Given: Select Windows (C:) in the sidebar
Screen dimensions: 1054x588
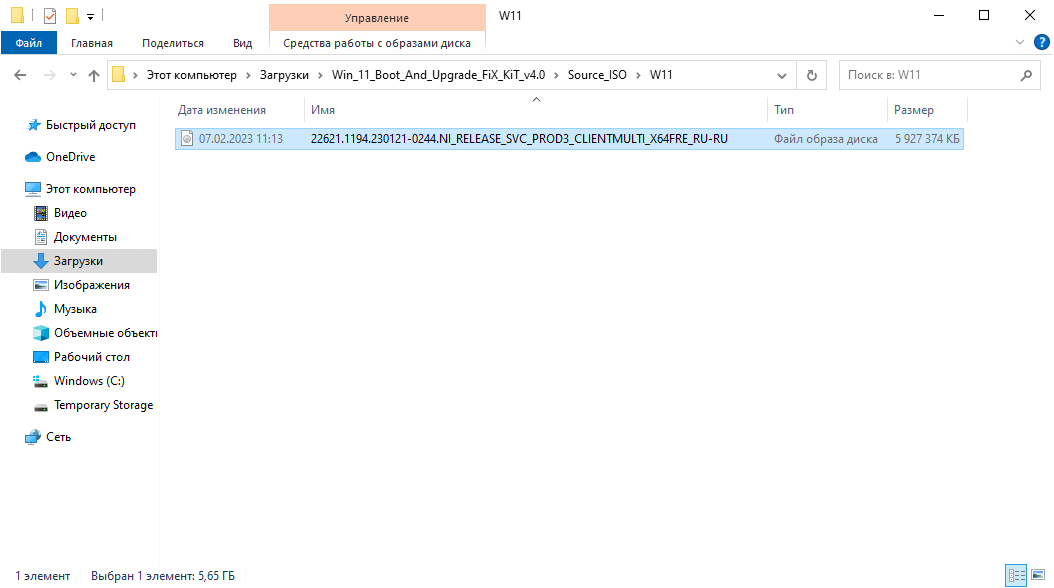Looking at the screenshot, I should pos(89,381).
